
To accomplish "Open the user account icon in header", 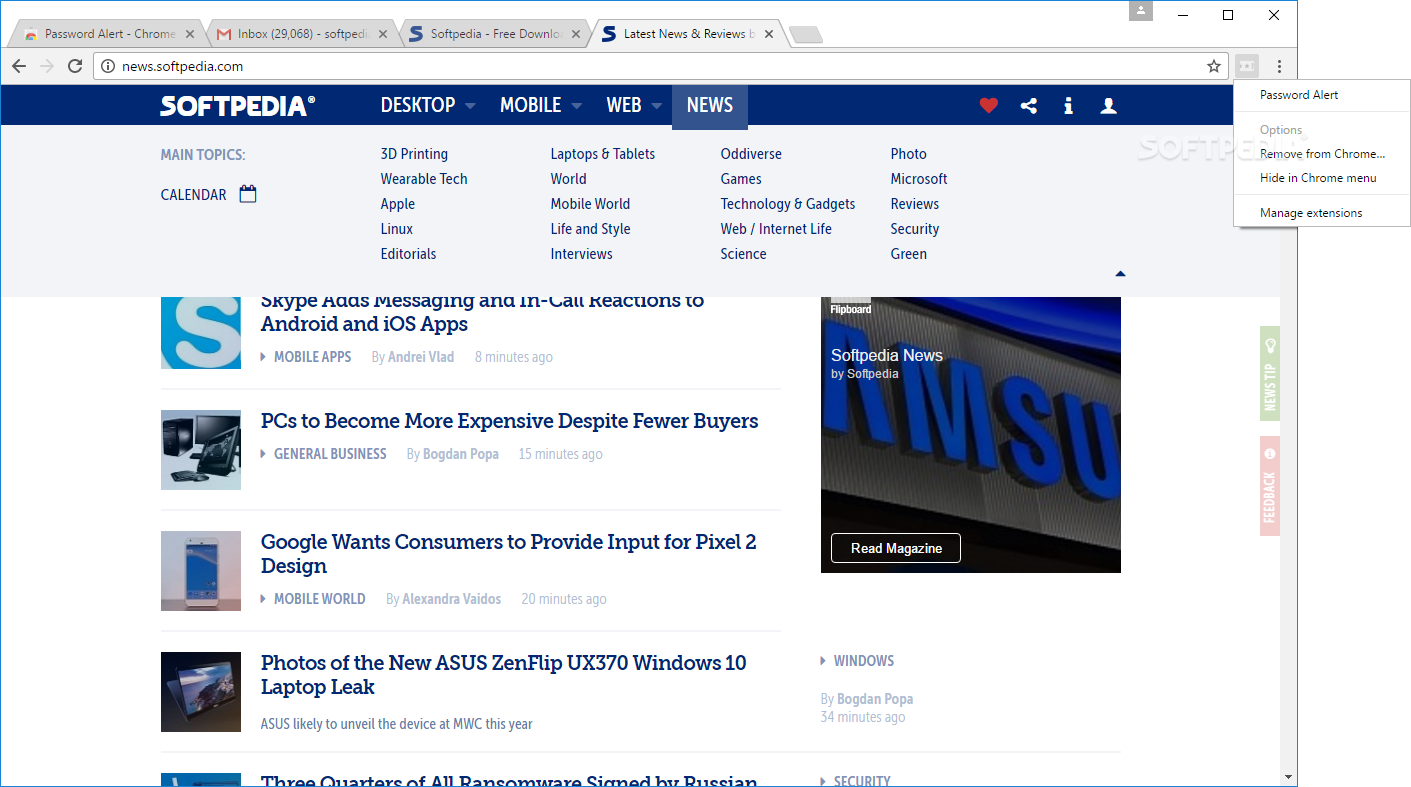I will coord(1108,105).
